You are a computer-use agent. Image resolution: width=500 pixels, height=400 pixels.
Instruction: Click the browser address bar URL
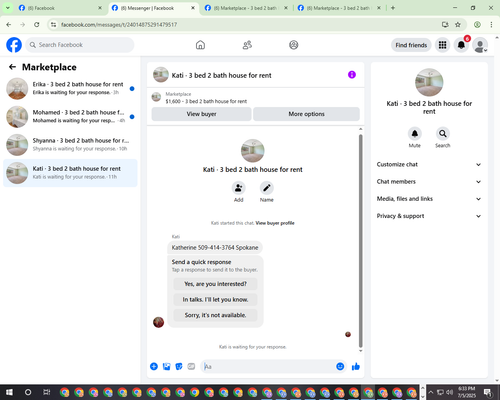click(x=119, y=24)
